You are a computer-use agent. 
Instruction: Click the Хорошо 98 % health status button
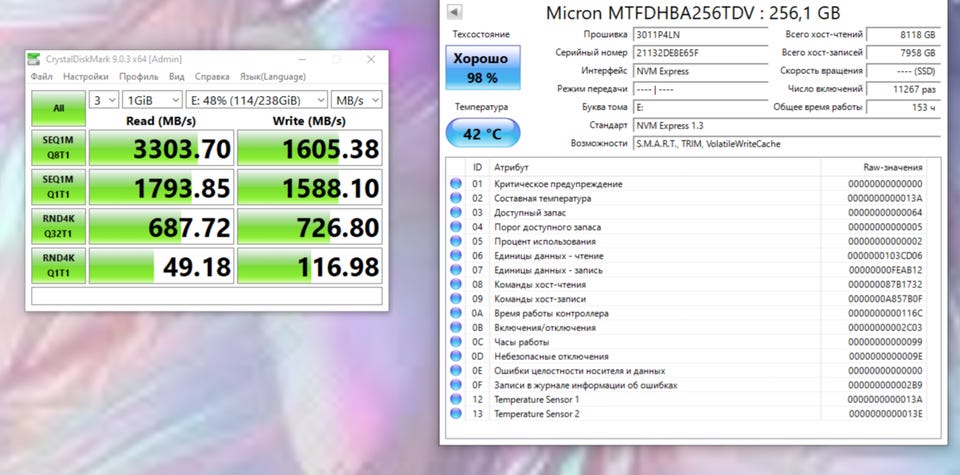tap(482, 68)
